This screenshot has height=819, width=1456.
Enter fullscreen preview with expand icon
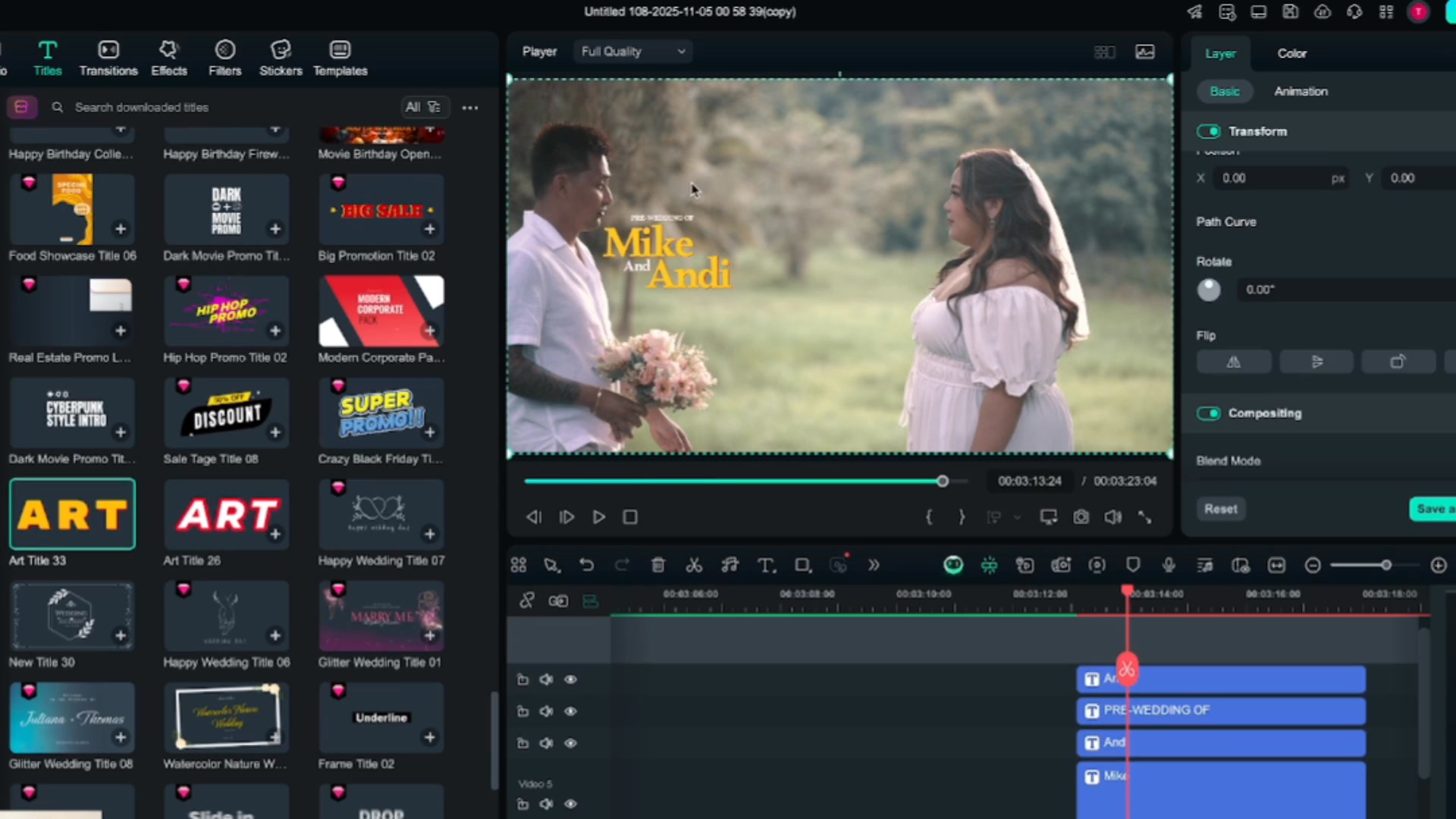tap(1145, 517)
